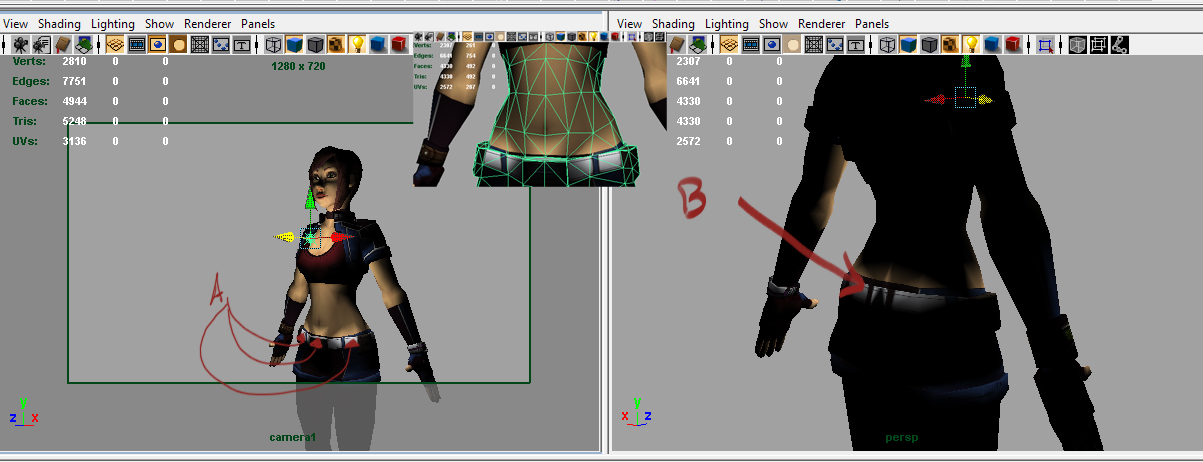Open Camera Attributes icon in camera1 panel
Image resolution: width=1203 pixels, height=462 pixels.
click(41, 44)
